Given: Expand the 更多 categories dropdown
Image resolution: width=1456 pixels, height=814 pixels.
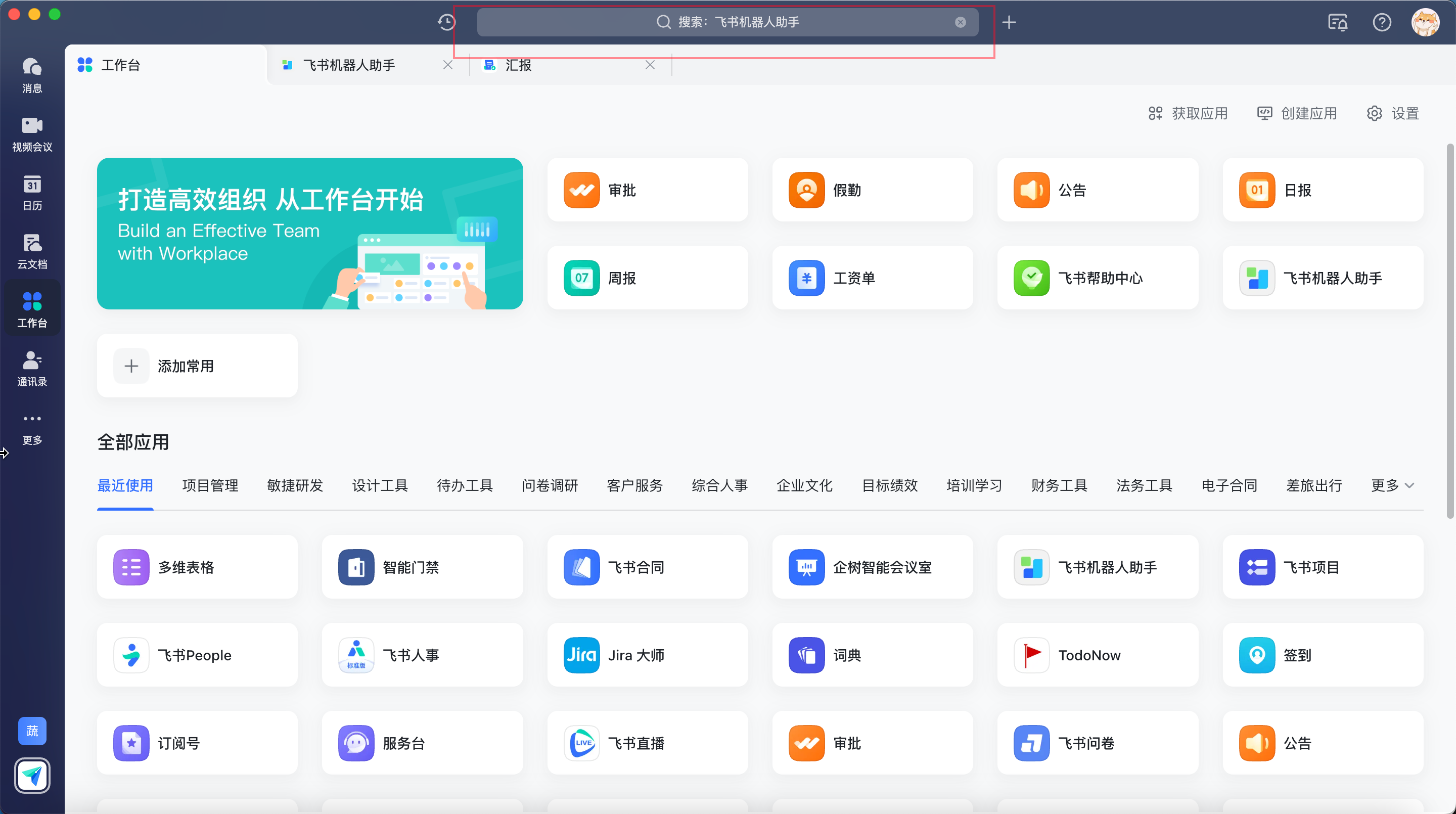Looking at the screenshot, I should pos(1392,485).
